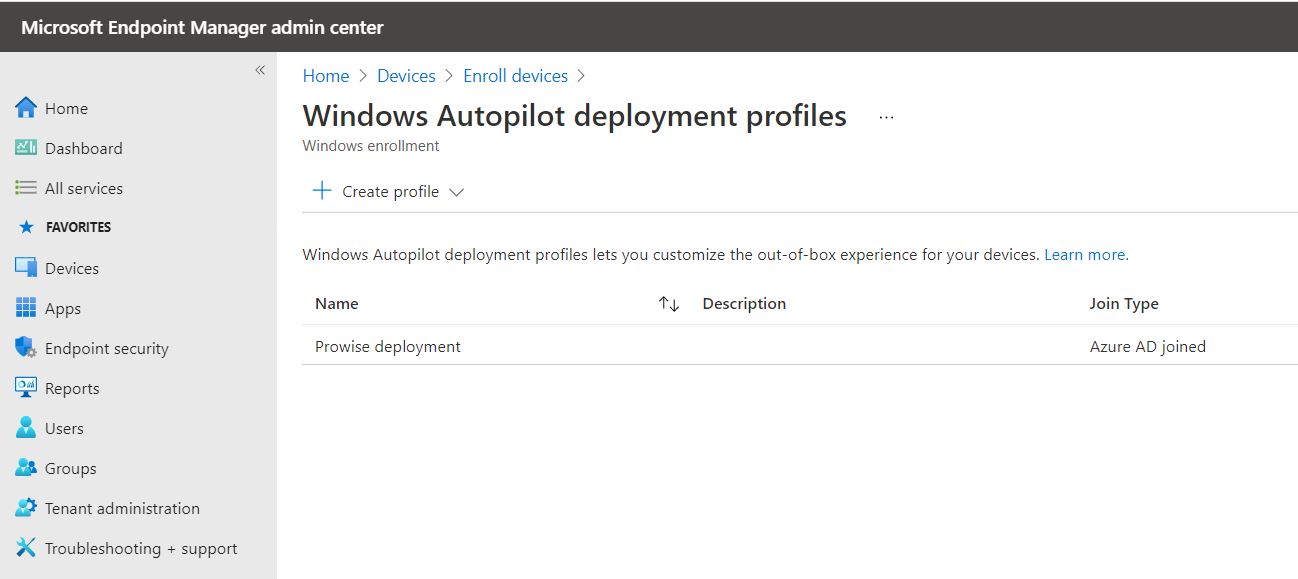Open Reports in the sidebar
1298x579 pixels.
pos(72,389)
